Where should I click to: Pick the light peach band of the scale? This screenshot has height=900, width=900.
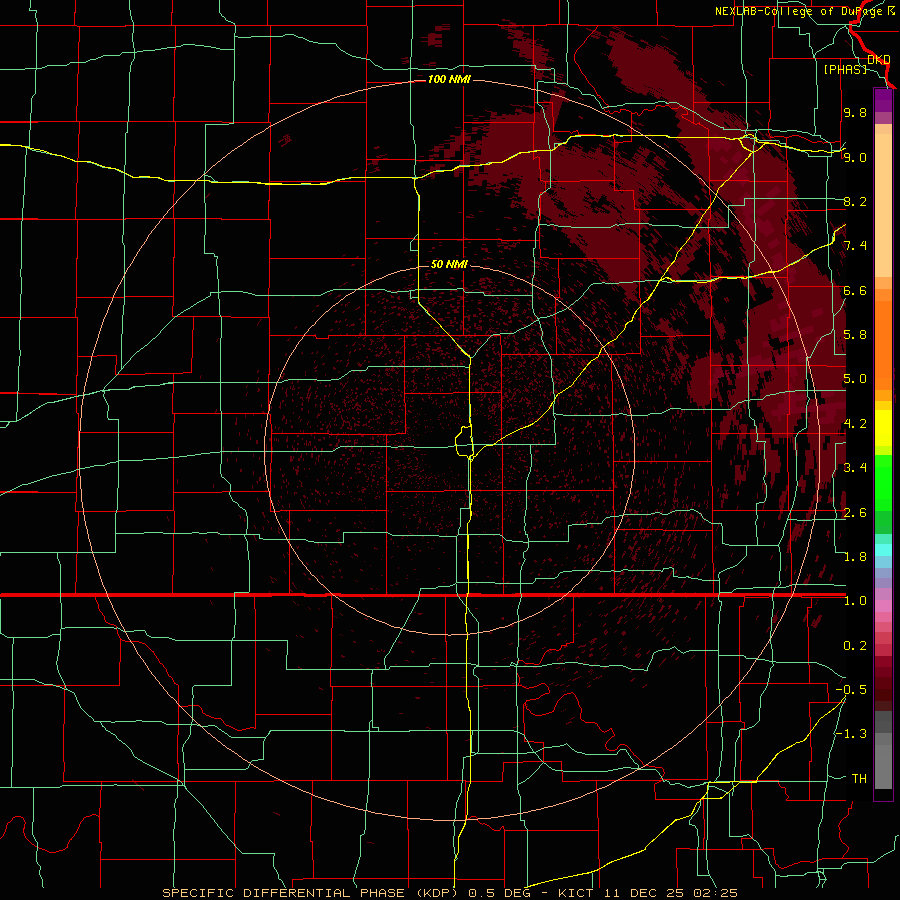point(883,205)
